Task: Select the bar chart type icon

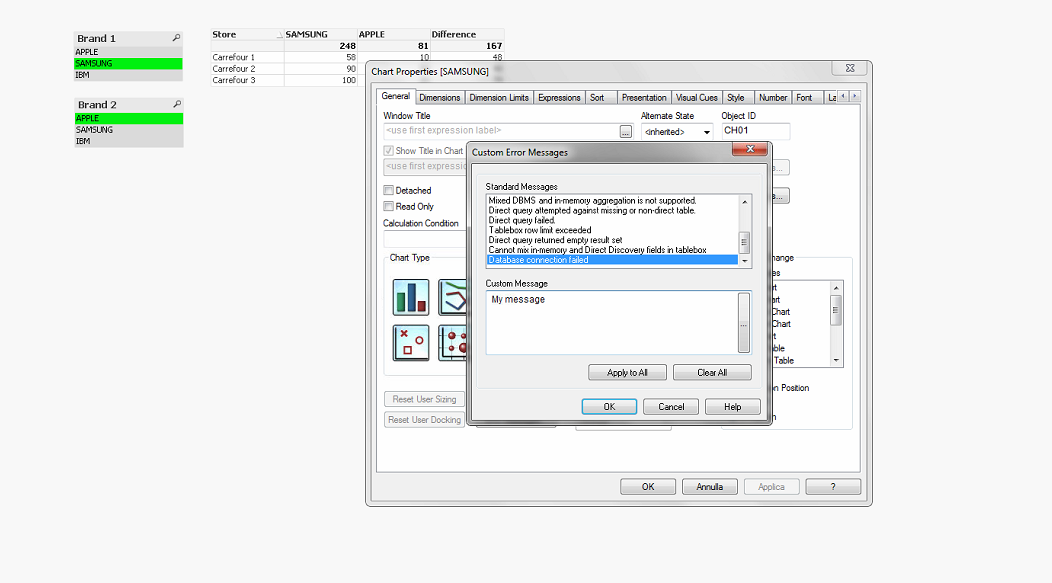Action: tap(411, 297)
